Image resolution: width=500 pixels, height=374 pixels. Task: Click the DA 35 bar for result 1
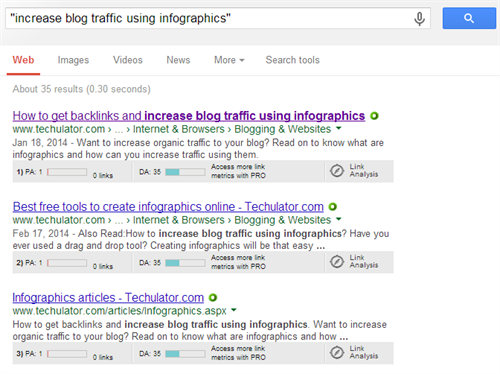click(x=185, y=172)
